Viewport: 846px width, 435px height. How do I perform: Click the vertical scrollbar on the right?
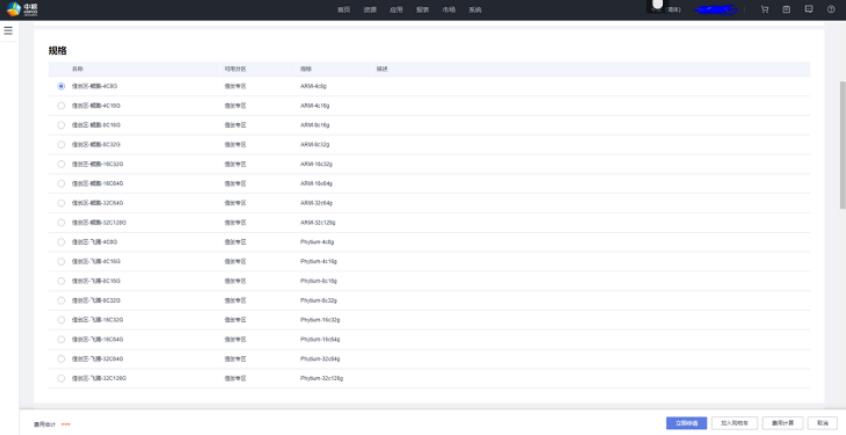(x=841, y=140)
